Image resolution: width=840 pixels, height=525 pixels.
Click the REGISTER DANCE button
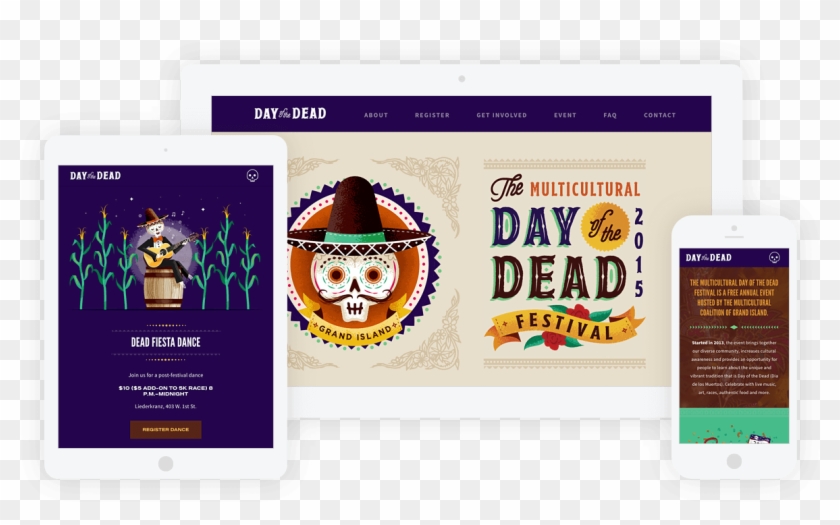(x=166, y=430)
